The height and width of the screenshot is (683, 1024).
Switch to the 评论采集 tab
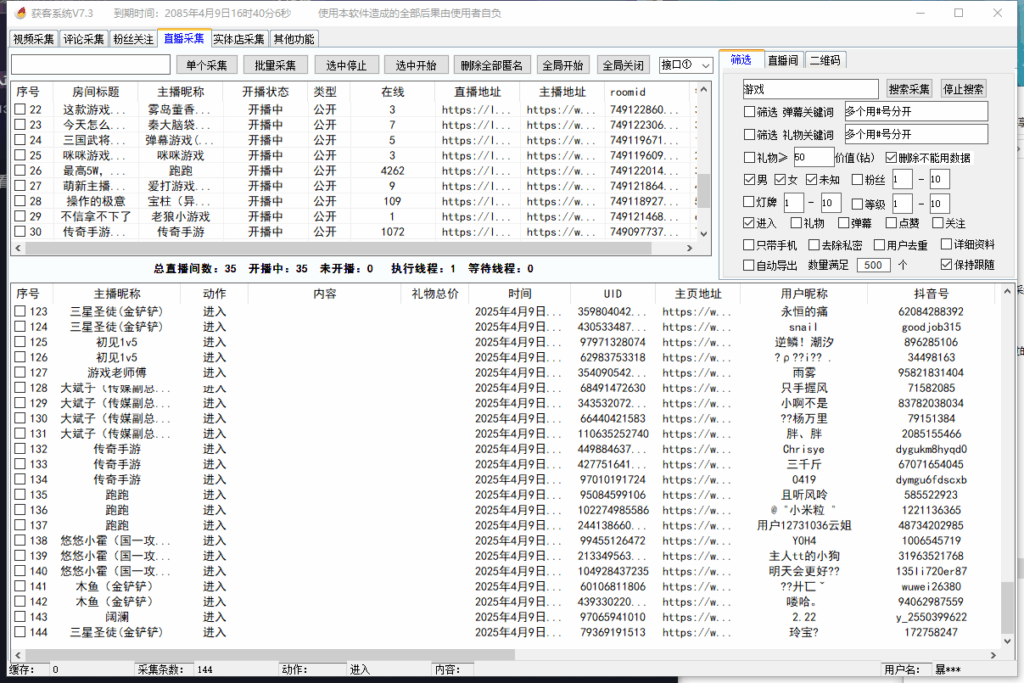tap(84, 39)
